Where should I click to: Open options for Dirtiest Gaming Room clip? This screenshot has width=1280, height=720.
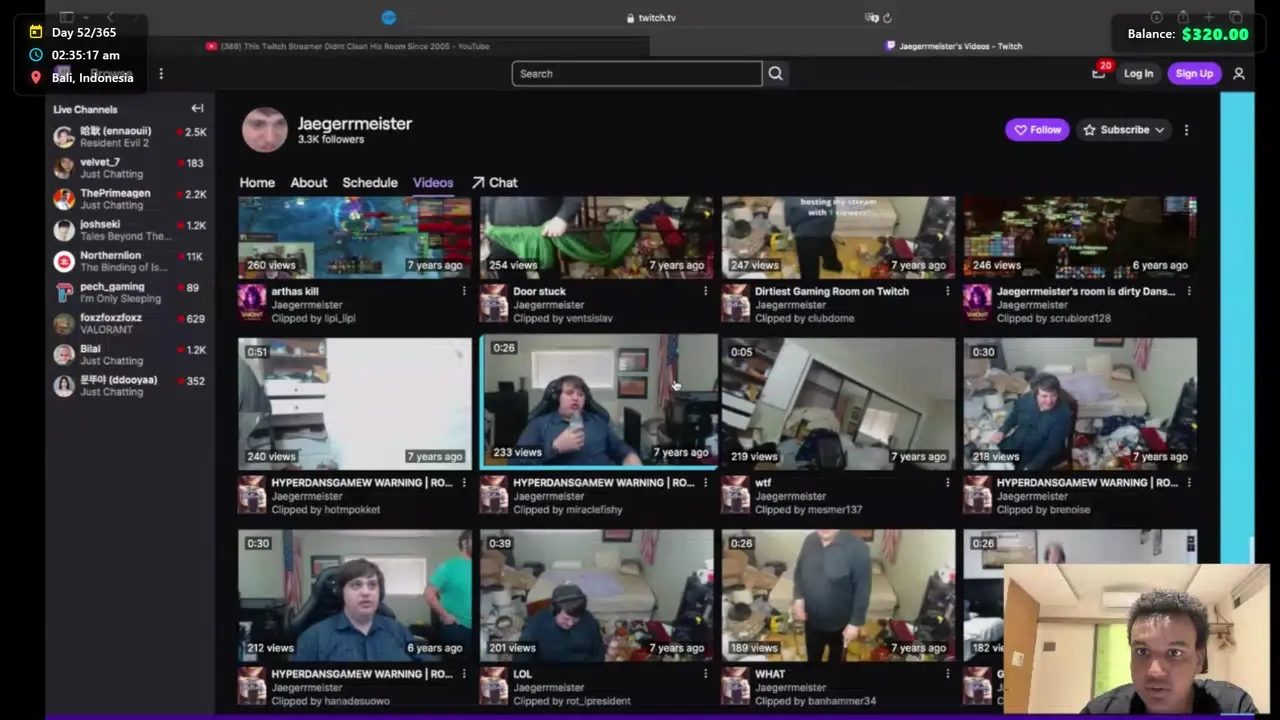(947, 291)
